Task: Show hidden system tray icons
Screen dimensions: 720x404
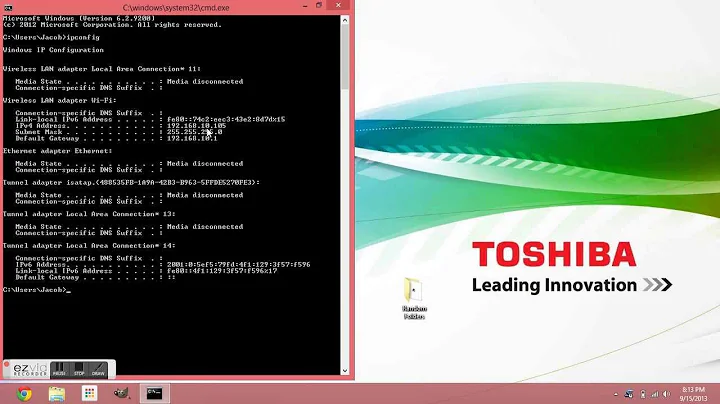Action: click(616, 394)
